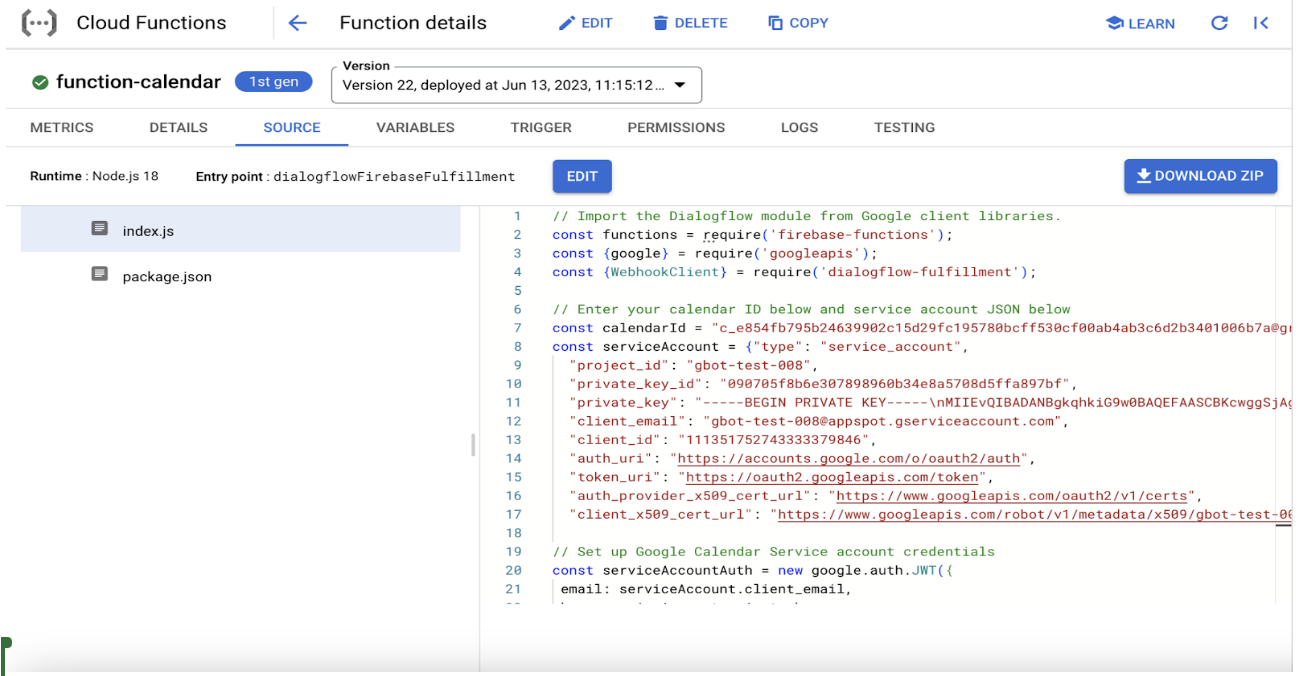
Task: Open the TRIGGER tab
Action: 541,128
